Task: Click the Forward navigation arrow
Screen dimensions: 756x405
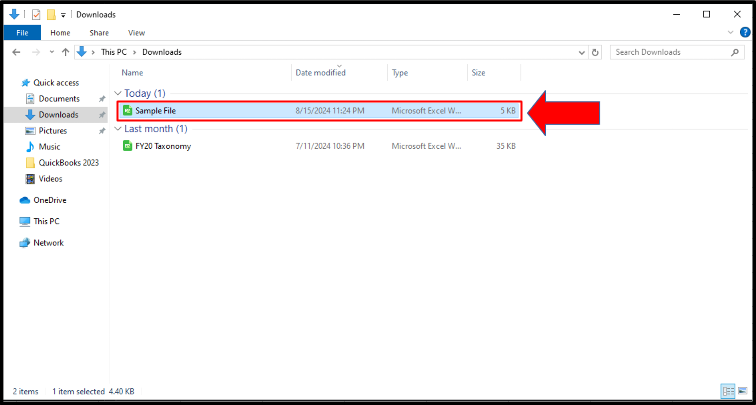Action: [36, 52]
